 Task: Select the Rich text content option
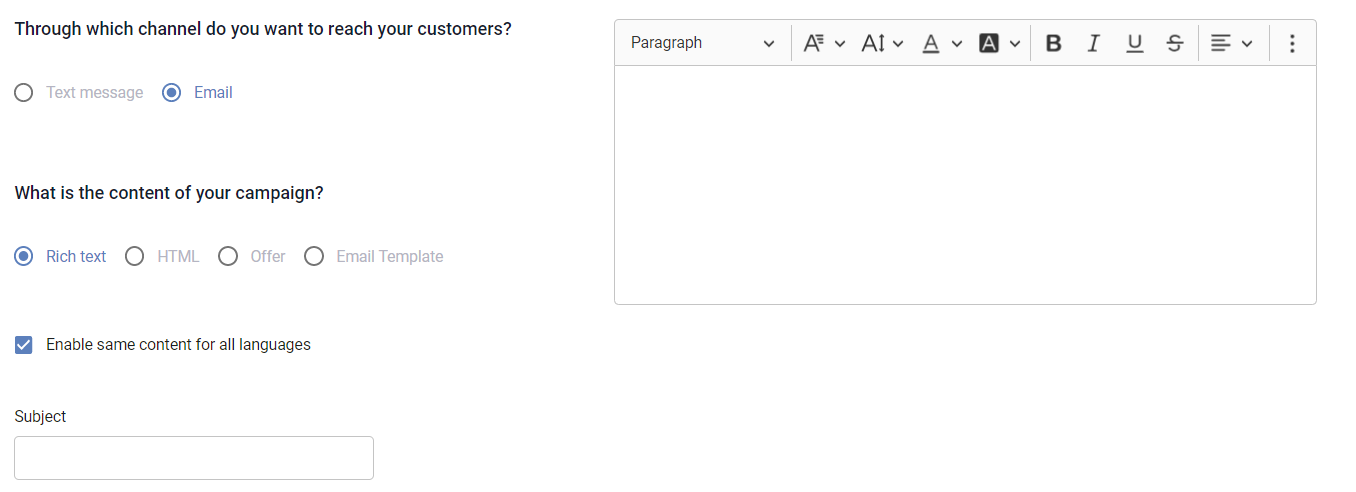[x=24, y=257]
